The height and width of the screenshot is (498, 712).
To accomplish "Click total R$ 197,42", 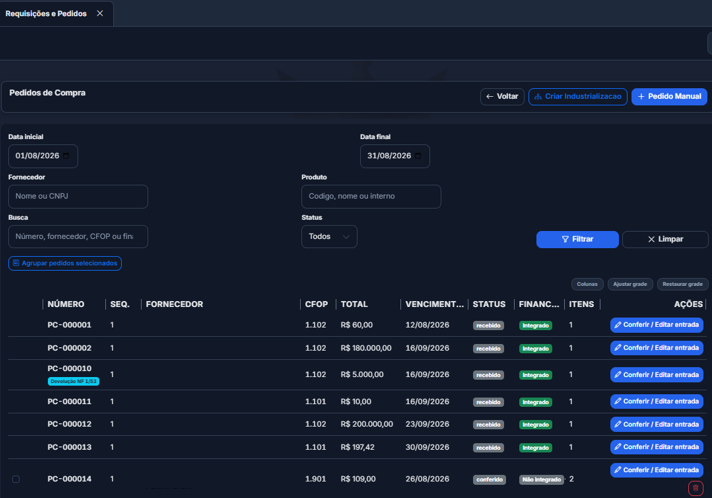I will coord(358,447).
